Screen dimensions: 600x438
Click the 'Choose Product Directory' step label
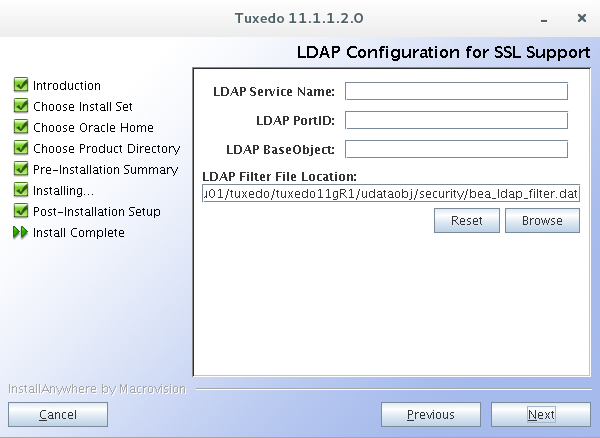pos(107,149)
